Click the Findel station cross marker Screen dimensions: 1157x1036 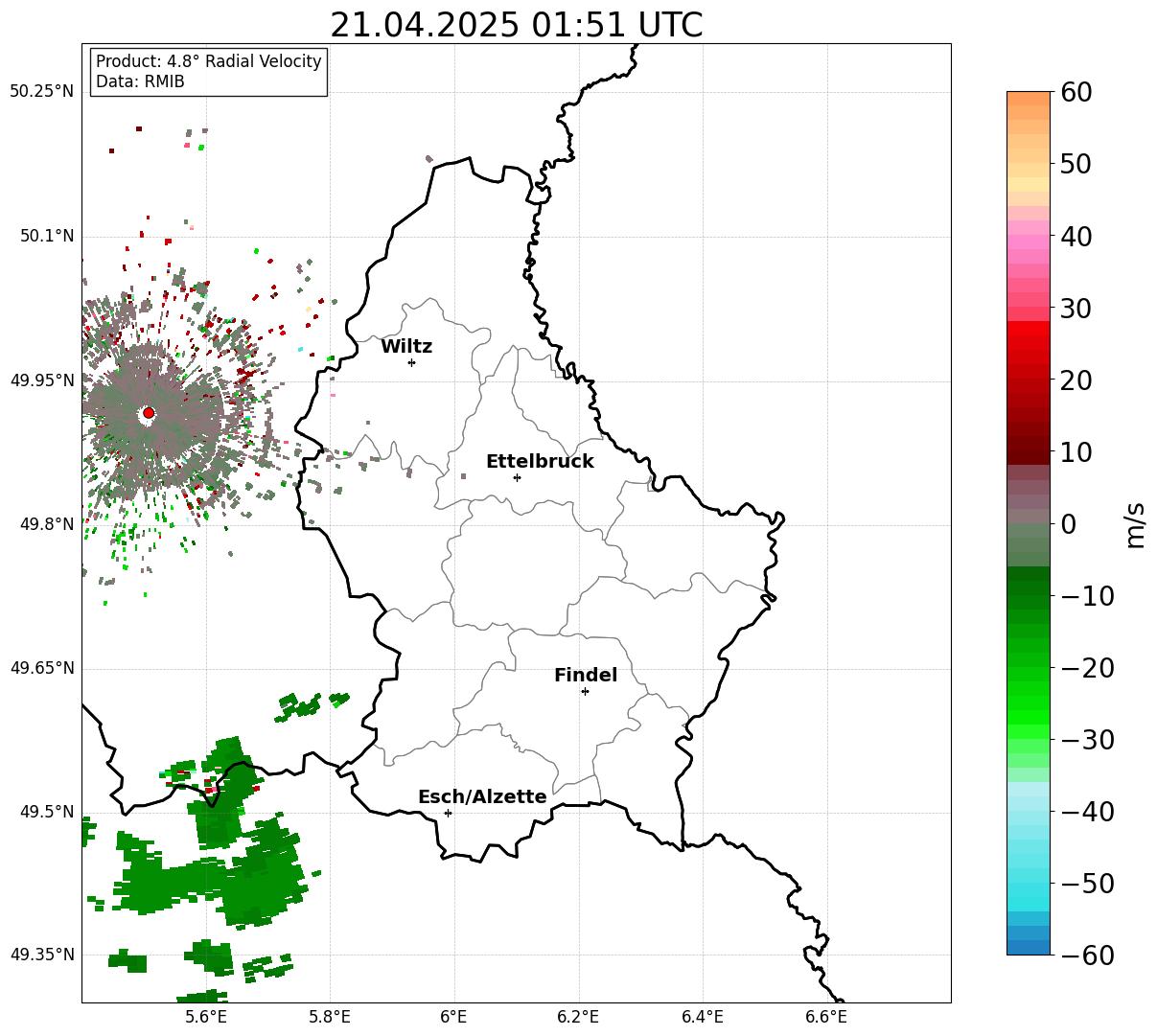click(x=585, y=691)
